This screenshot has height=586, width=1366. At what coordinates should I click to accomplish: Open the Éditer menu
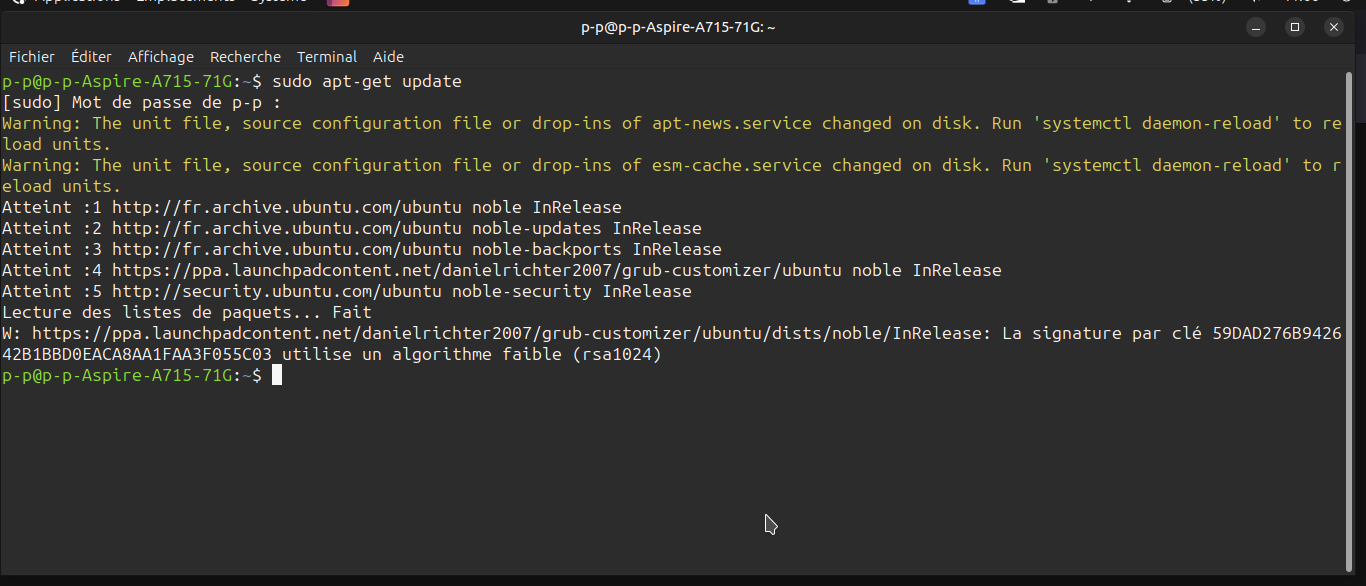[91, 57]
